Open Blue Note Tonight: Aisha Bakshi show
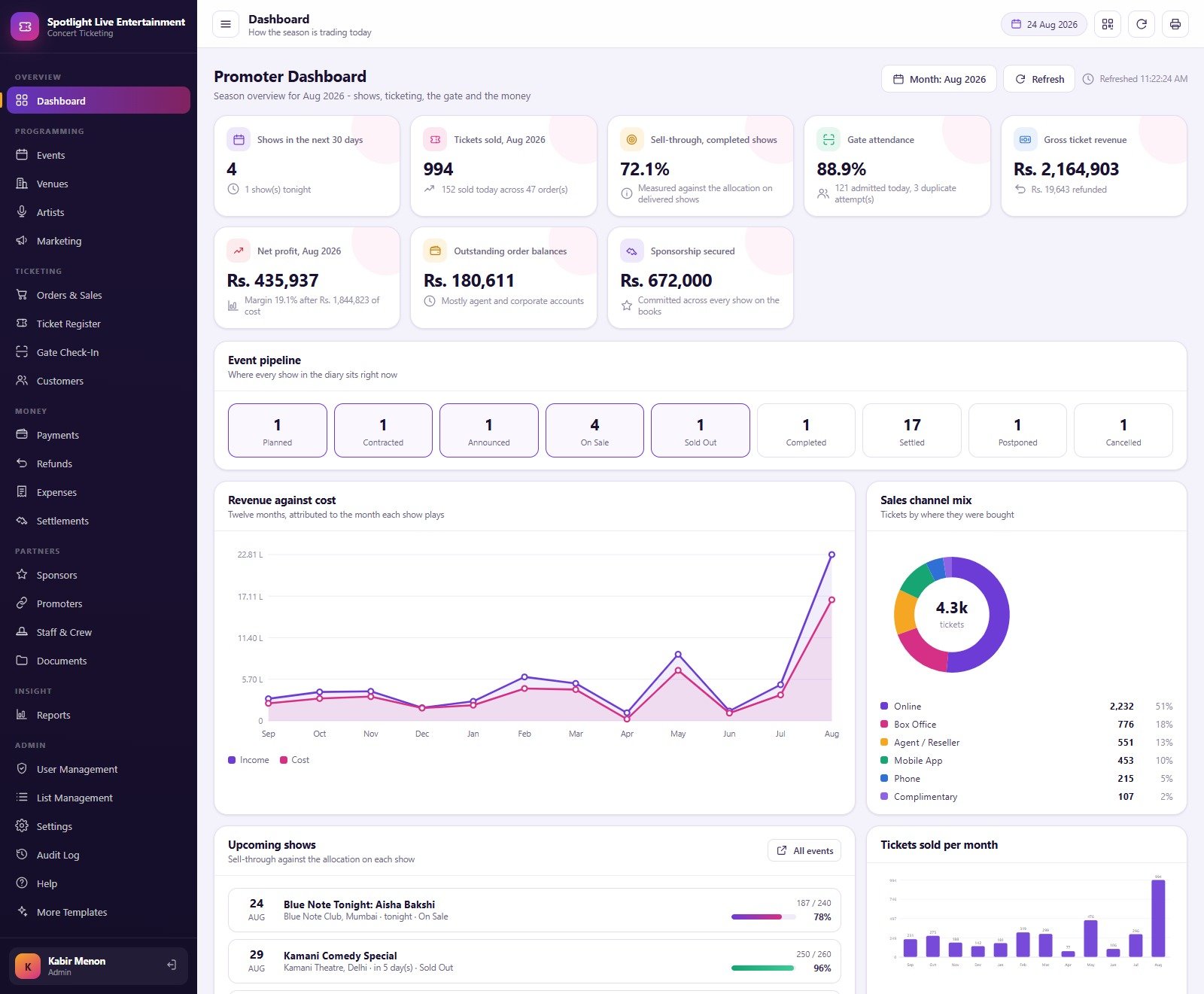This screenshot has width=1204, height=994. [x=534, y=910]
